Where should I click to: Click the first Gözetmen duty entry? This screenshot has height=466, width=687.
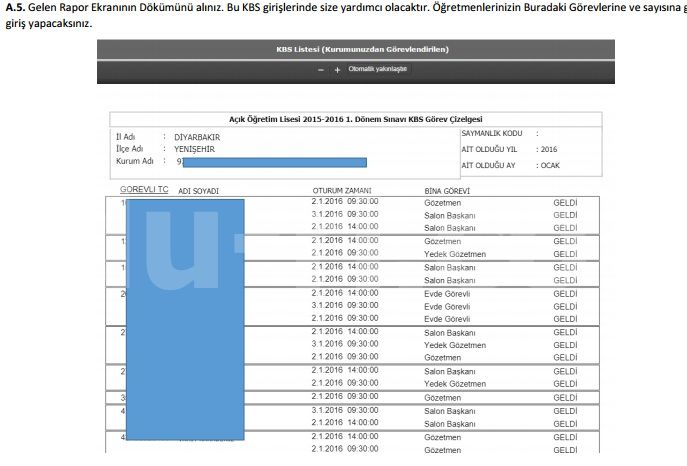443,203
